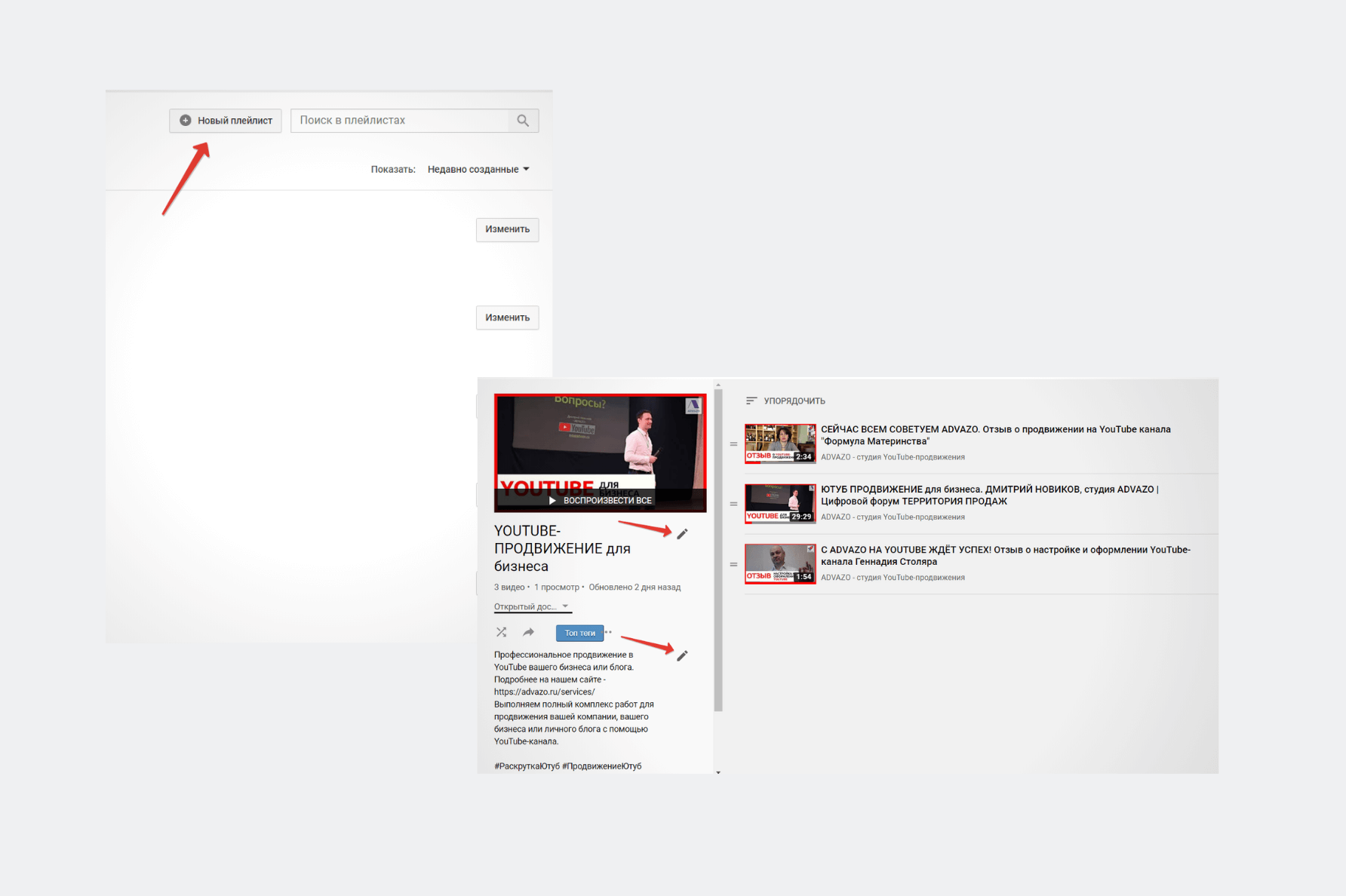The width and height of the screenshot is (1346, 896).
Task: Click channel name under the 'Формула Материнства' video
Action: [x=893, y=457]
